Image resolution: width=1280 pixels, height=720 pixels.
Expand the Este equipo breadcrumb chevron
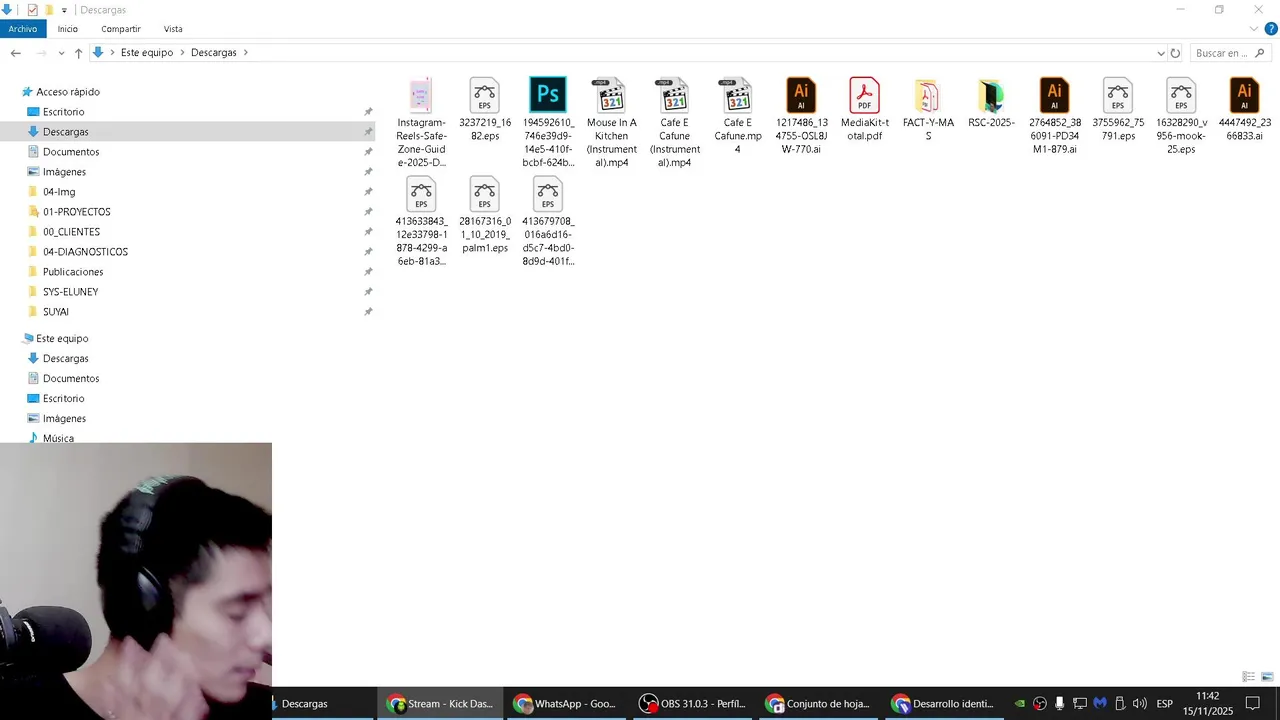182,53
